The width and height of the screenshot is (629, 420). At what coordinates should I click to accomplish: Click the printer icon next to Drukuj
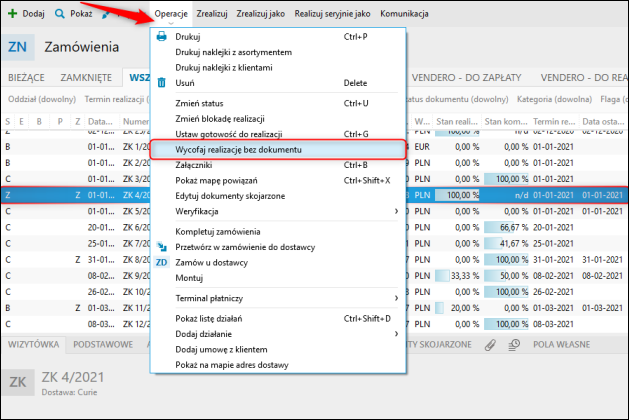[161, 37]
